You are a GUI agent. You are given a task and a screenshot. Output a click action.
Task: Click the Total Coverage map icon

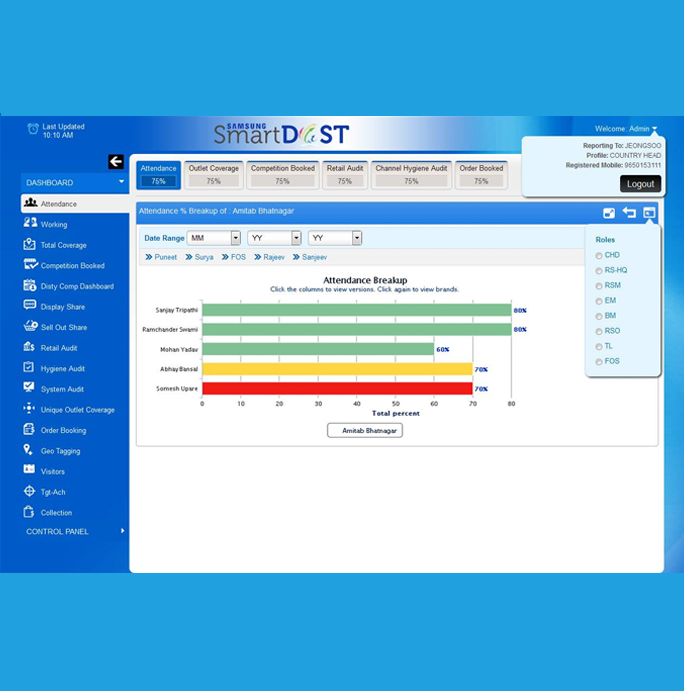point(30,244)
